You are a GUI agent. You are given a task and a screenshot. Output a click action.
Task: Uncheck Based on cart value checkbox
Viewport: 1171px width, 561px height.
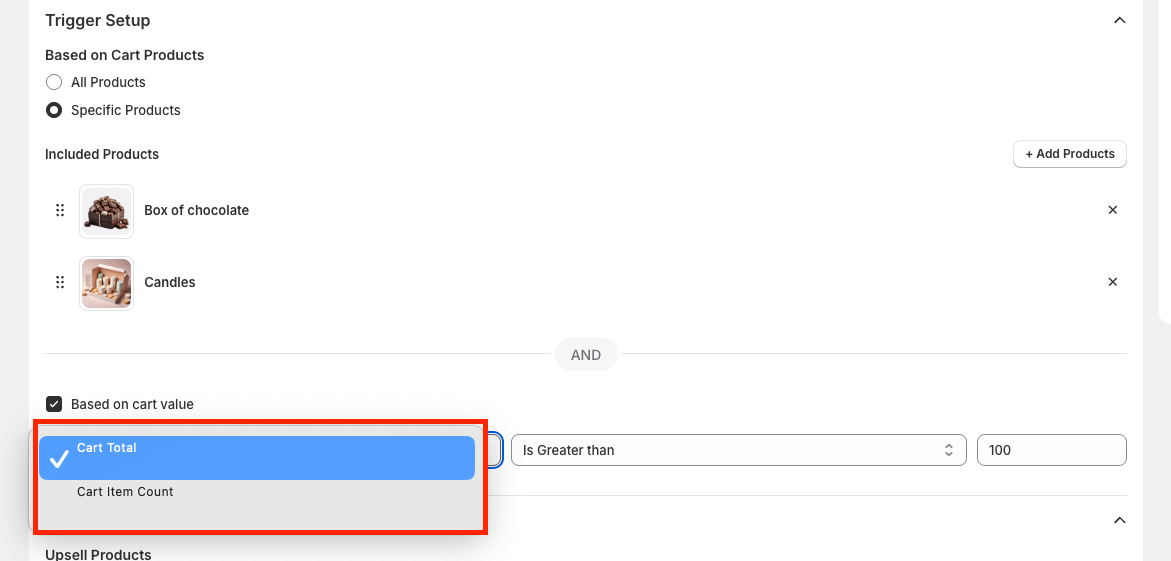tap(54, 404)
